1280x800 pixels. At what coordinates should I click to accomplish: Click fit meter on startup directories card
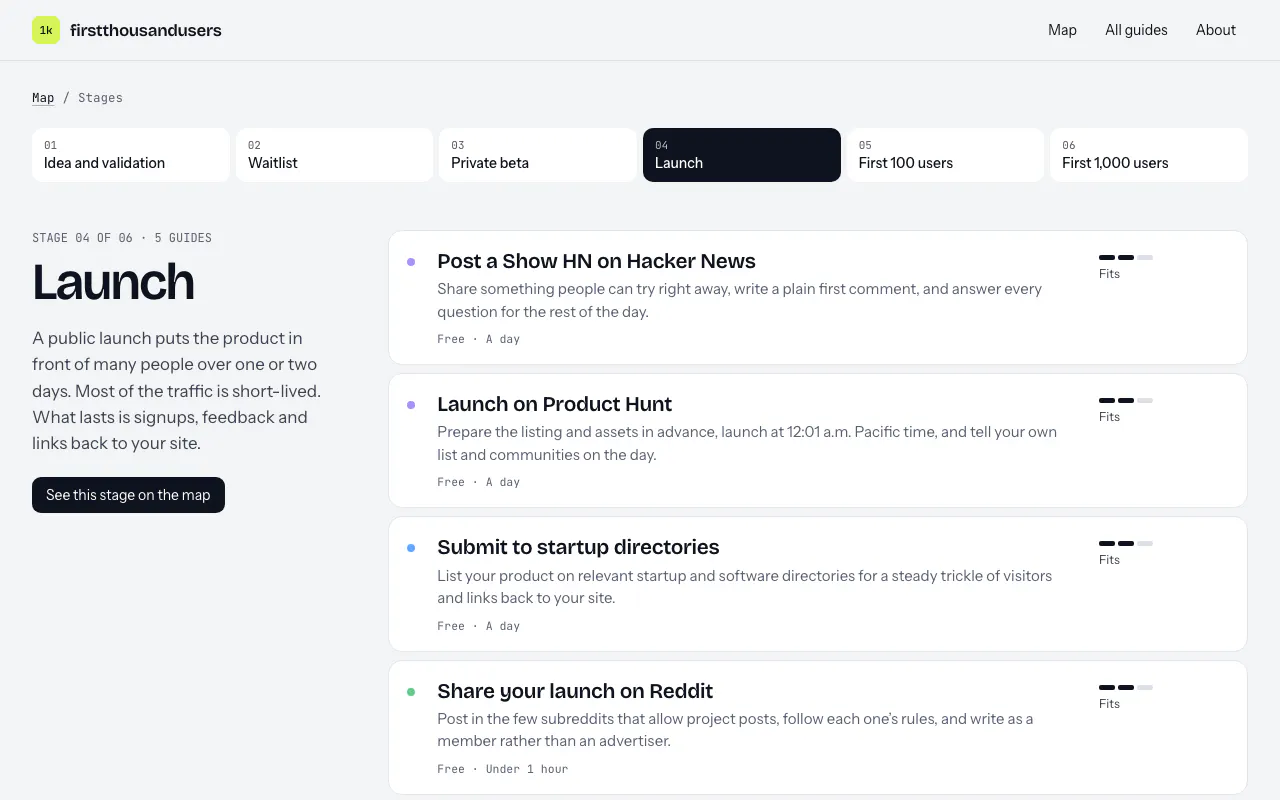[1126, 544]
